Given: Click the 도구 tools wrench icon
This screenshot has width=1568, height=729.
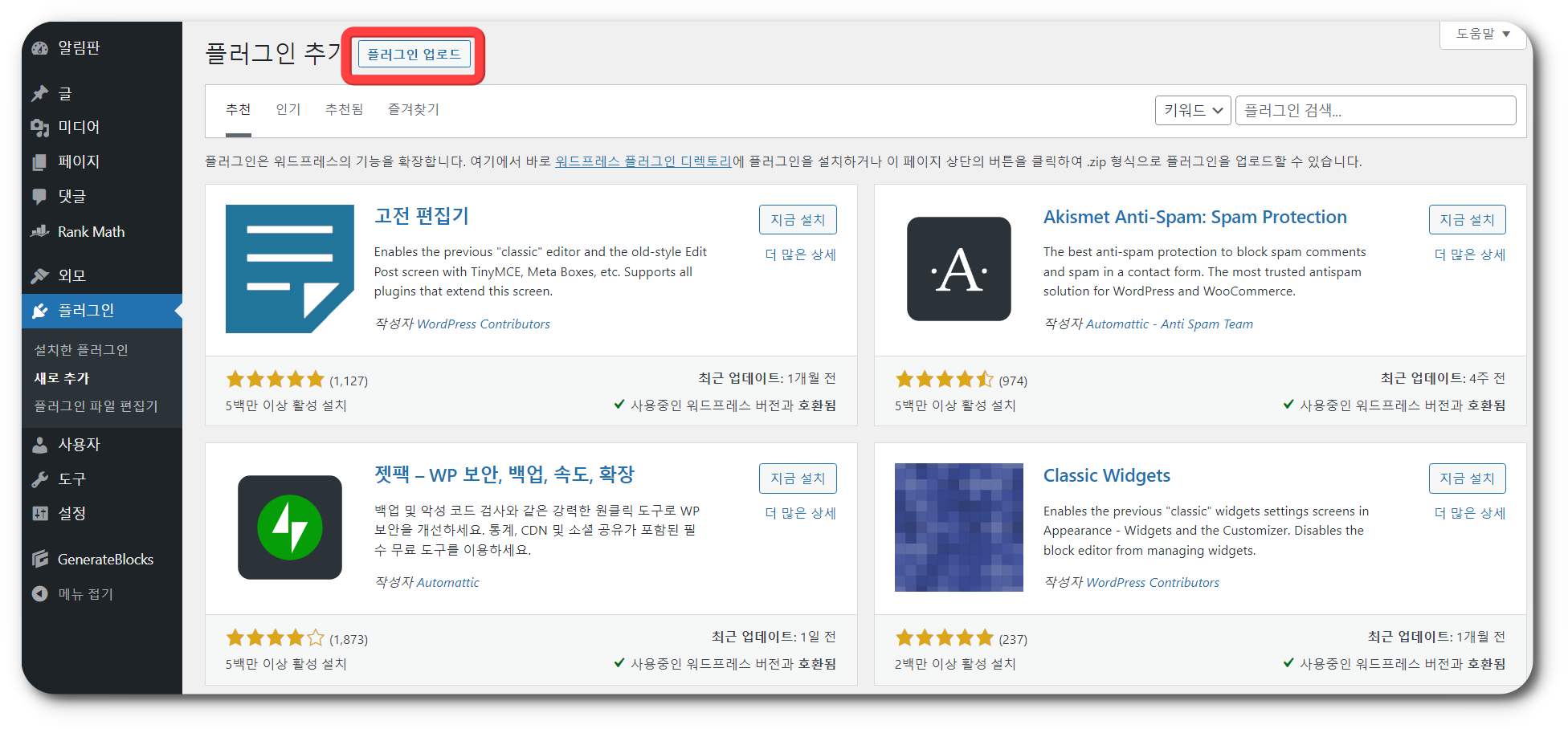Looking at the screenshot, I should click(x=40, y=479).
